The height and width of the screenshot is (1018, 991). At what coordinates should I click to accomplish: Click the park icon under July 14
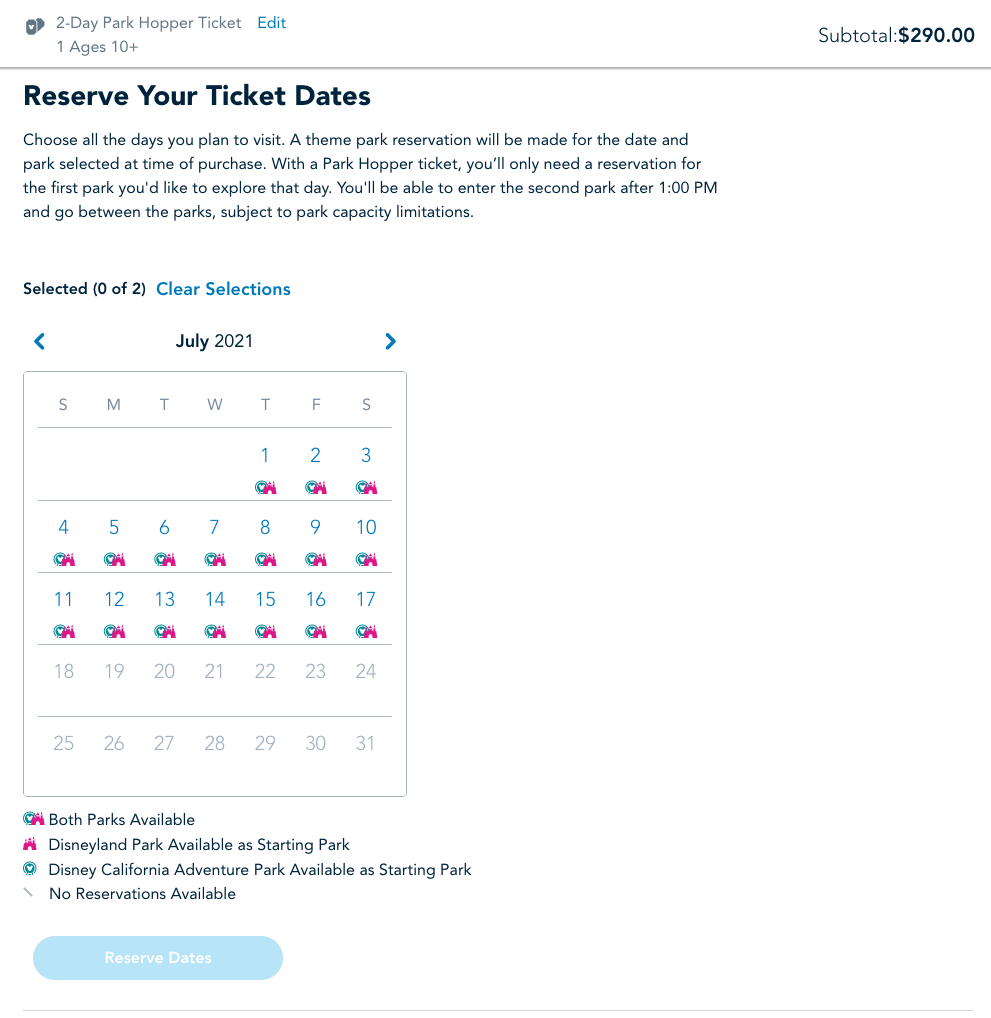point(215,632)
